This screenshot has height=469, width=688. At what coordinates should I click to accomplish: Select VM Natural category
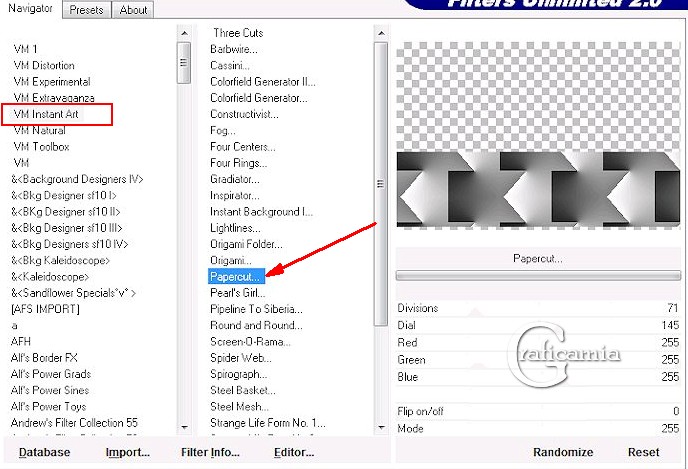39,130
